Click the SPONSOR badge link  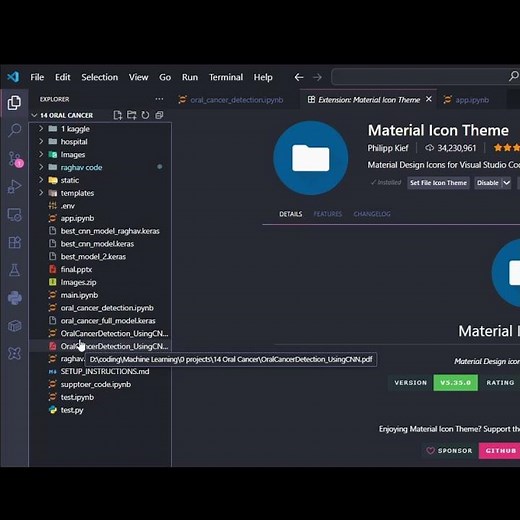pos(450,451)
